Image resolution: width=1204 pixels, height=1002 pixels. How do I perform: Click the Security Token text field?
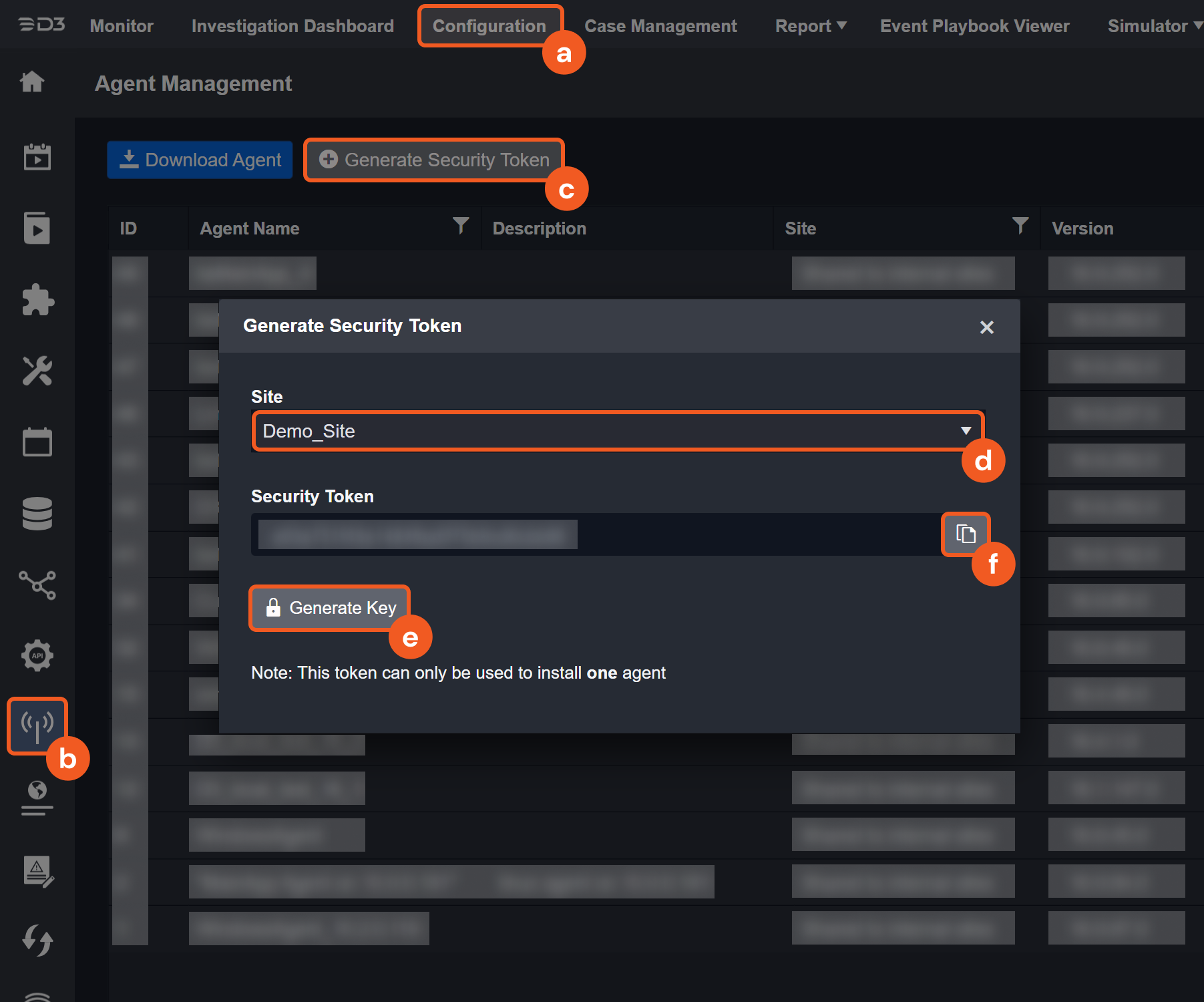594,534
